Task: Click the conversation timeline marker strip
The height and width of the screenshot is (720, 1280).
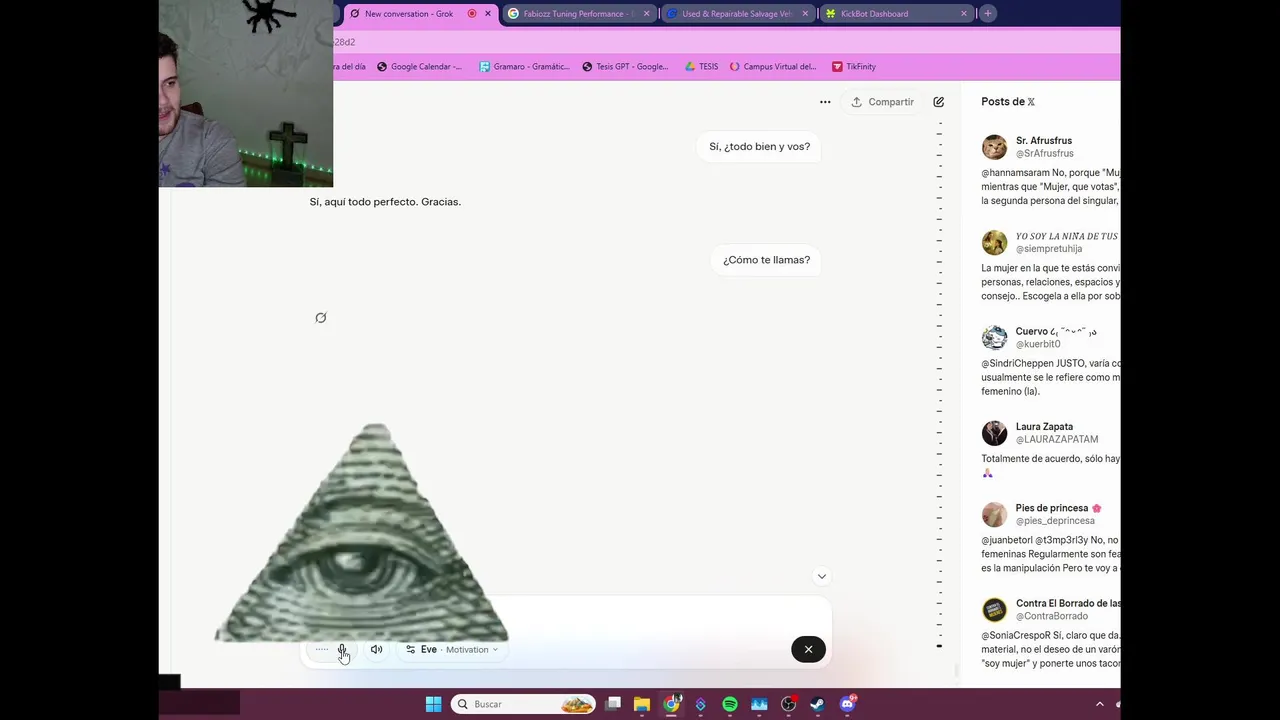Action: 939,385
